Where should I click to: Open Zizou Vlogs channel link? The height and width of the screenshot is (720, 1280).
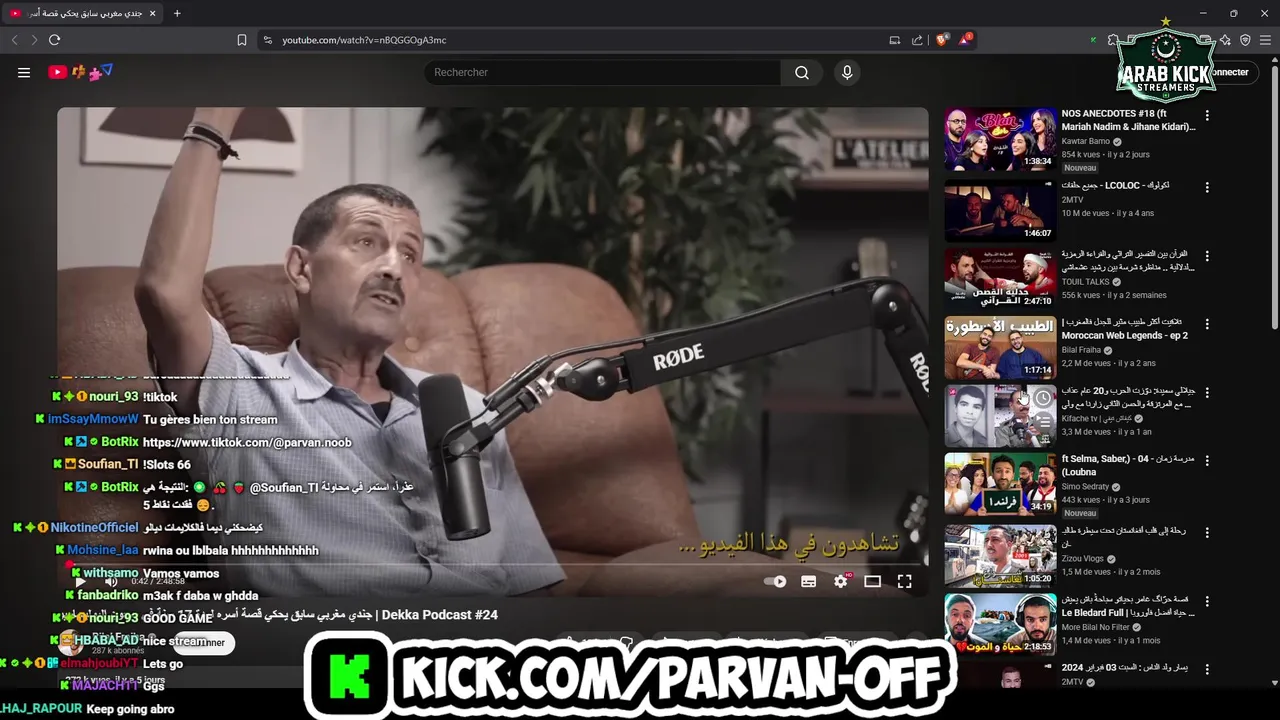[x=1084, y=559]
